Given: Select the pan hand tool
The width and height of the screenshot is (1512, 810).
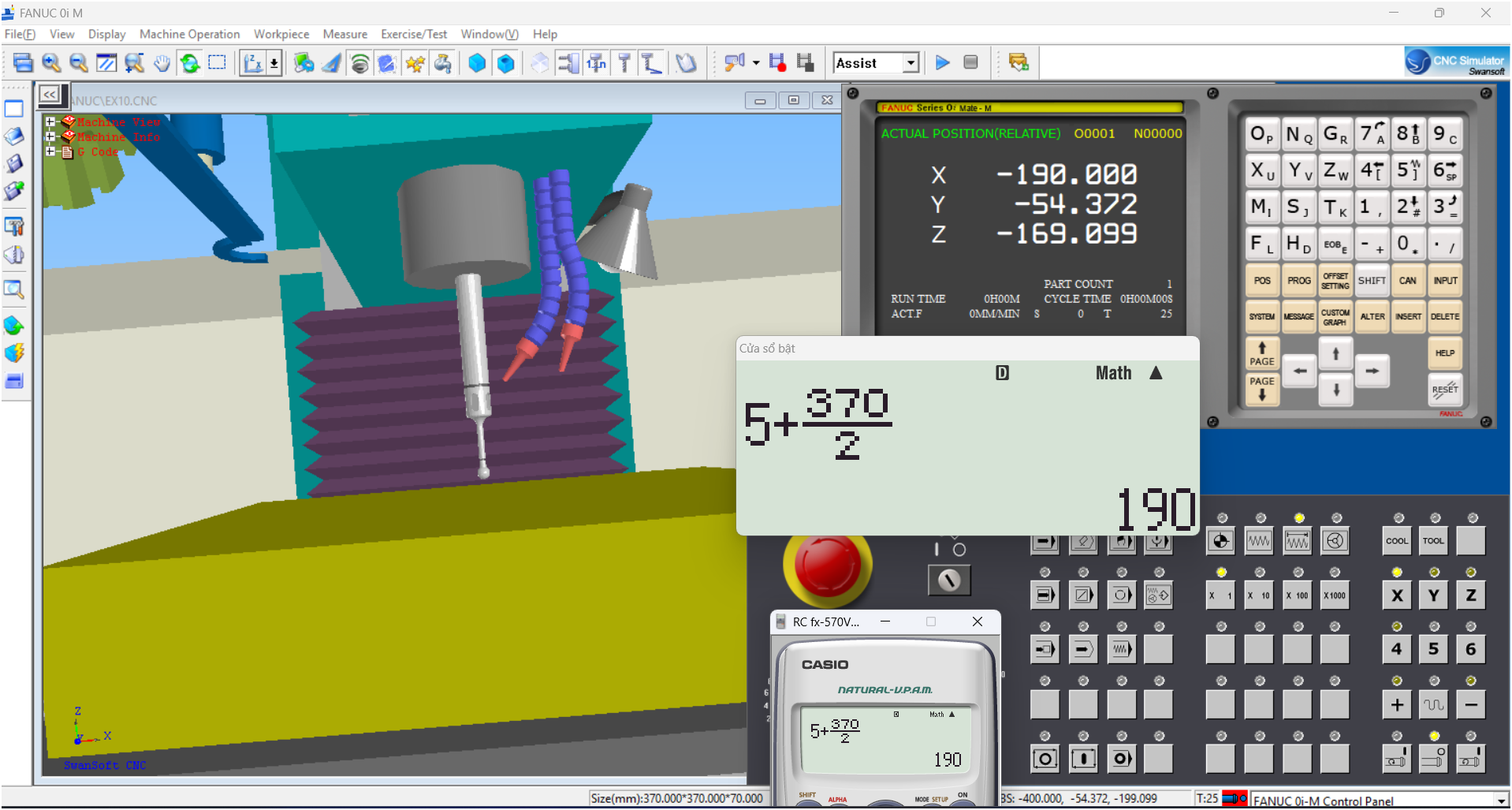Looking at the screenshot, I should pos(162,63).
